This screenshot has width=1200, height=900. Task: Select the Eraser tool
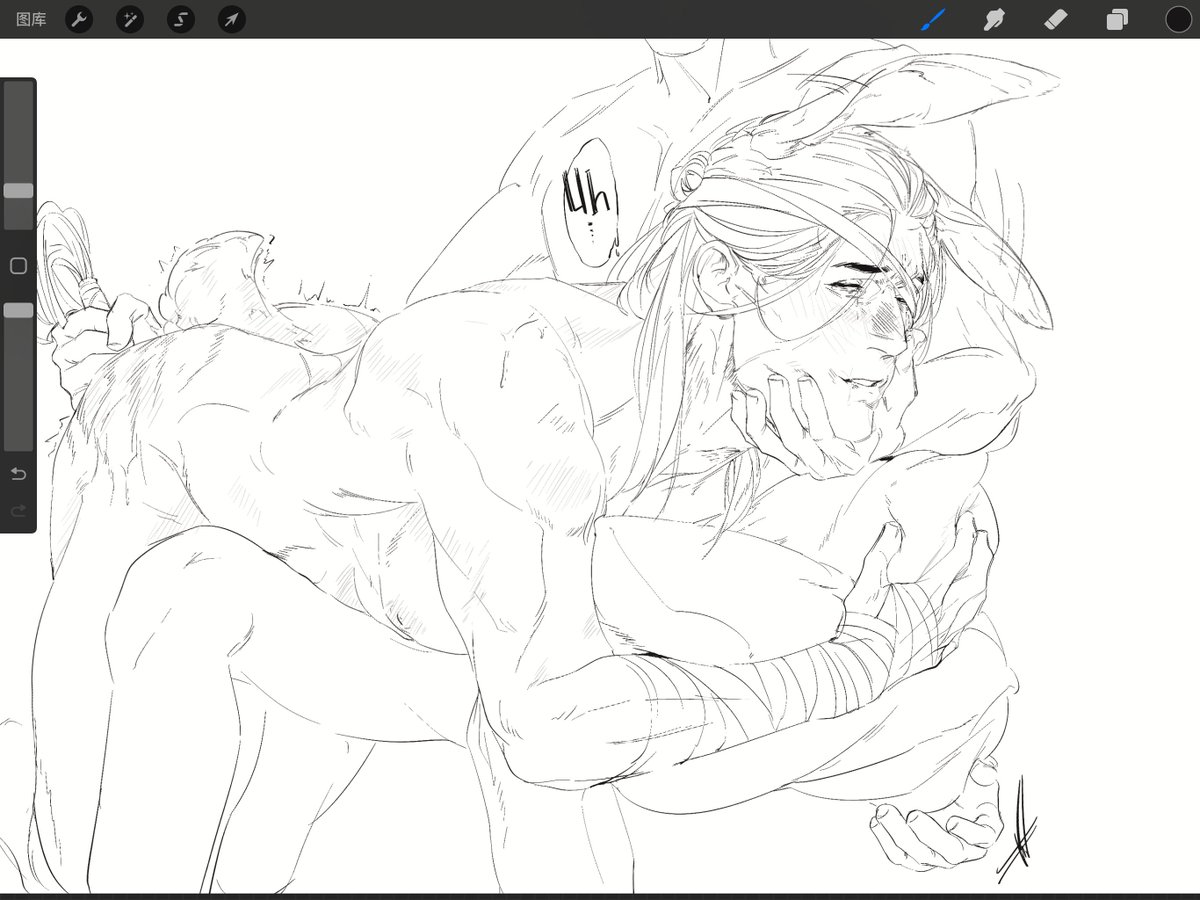click(1056, 19)
